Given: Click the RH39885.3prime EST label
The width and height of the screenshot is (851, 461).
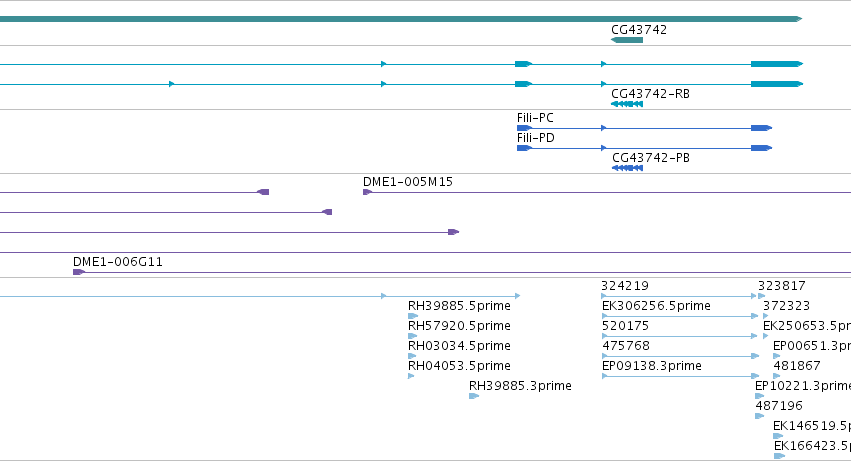Looking at the screenshot, I should (520, 386).
